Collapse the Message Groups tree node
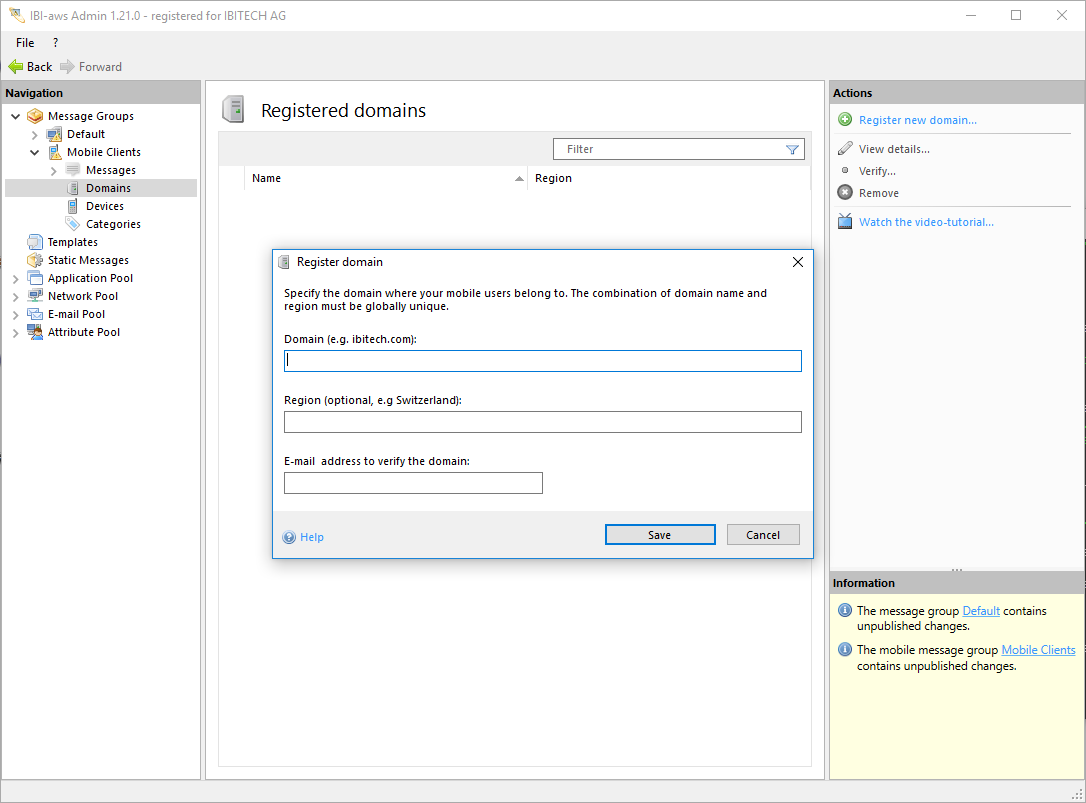This screenshot has height=803, width=1086. [x=16, y=116]
